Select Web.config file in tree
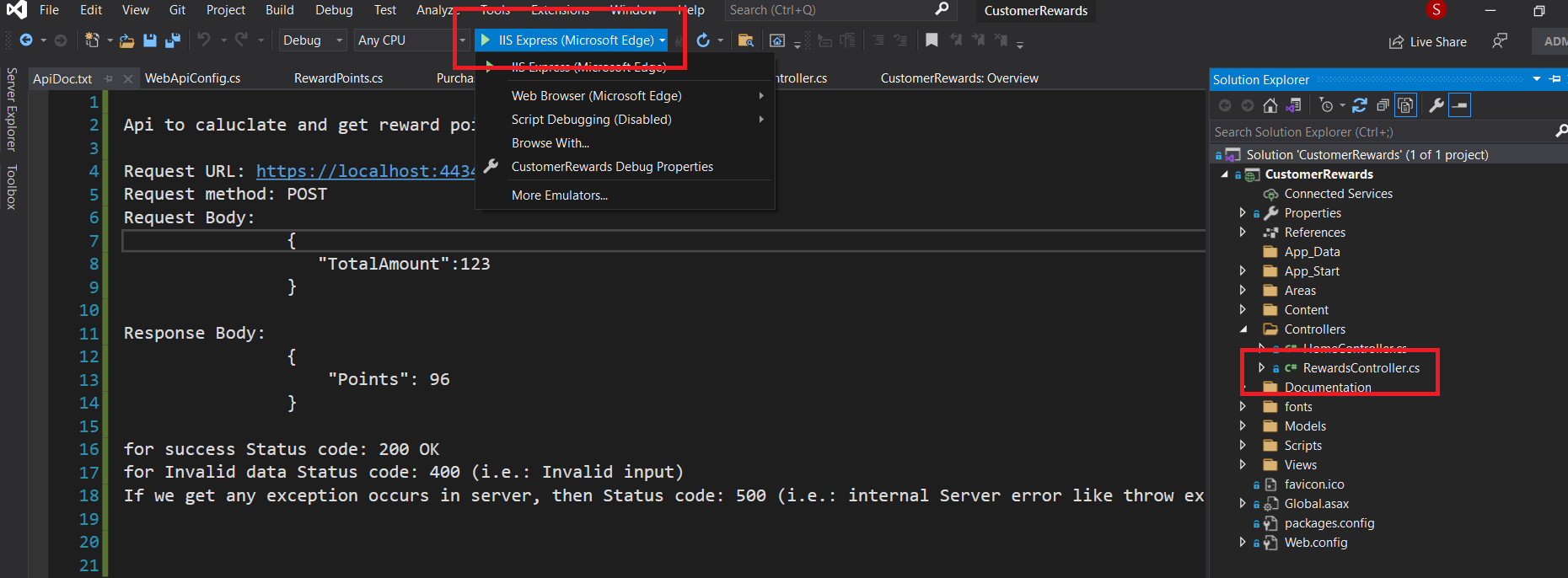Image resolution: width=1568 pixels, height=578 pixels. coord(1315,543)
